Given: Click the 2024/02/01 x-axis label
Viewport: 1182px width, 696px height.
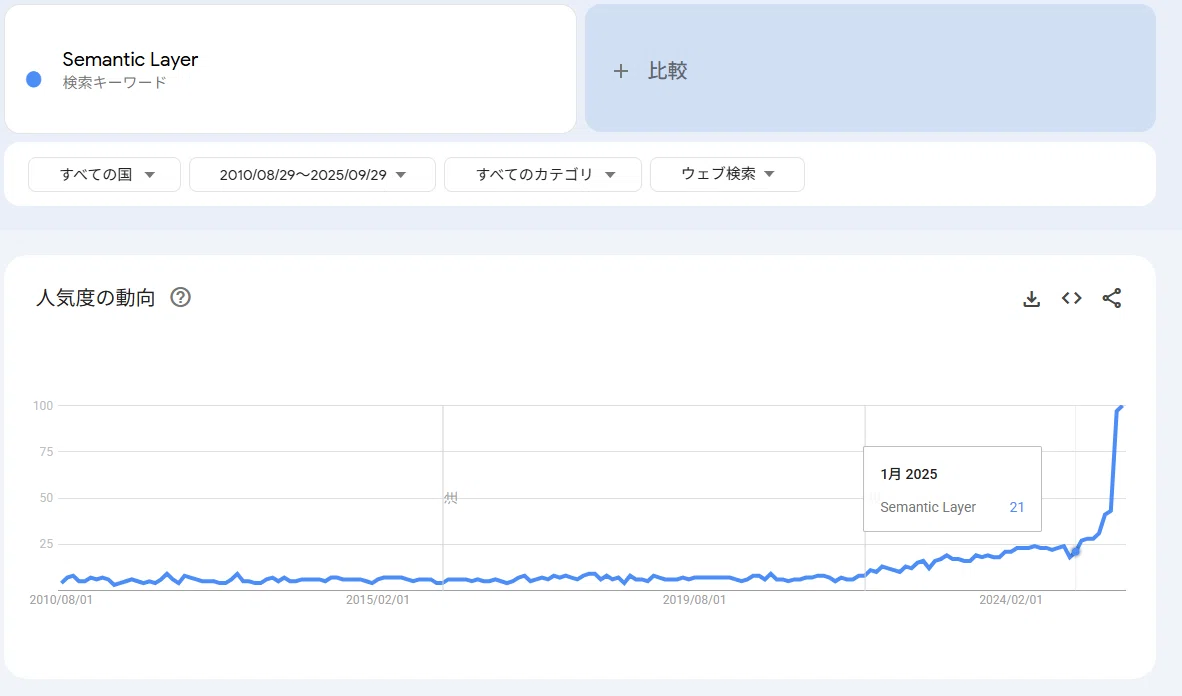Looking at the screenshot, I should (1011, 600).
